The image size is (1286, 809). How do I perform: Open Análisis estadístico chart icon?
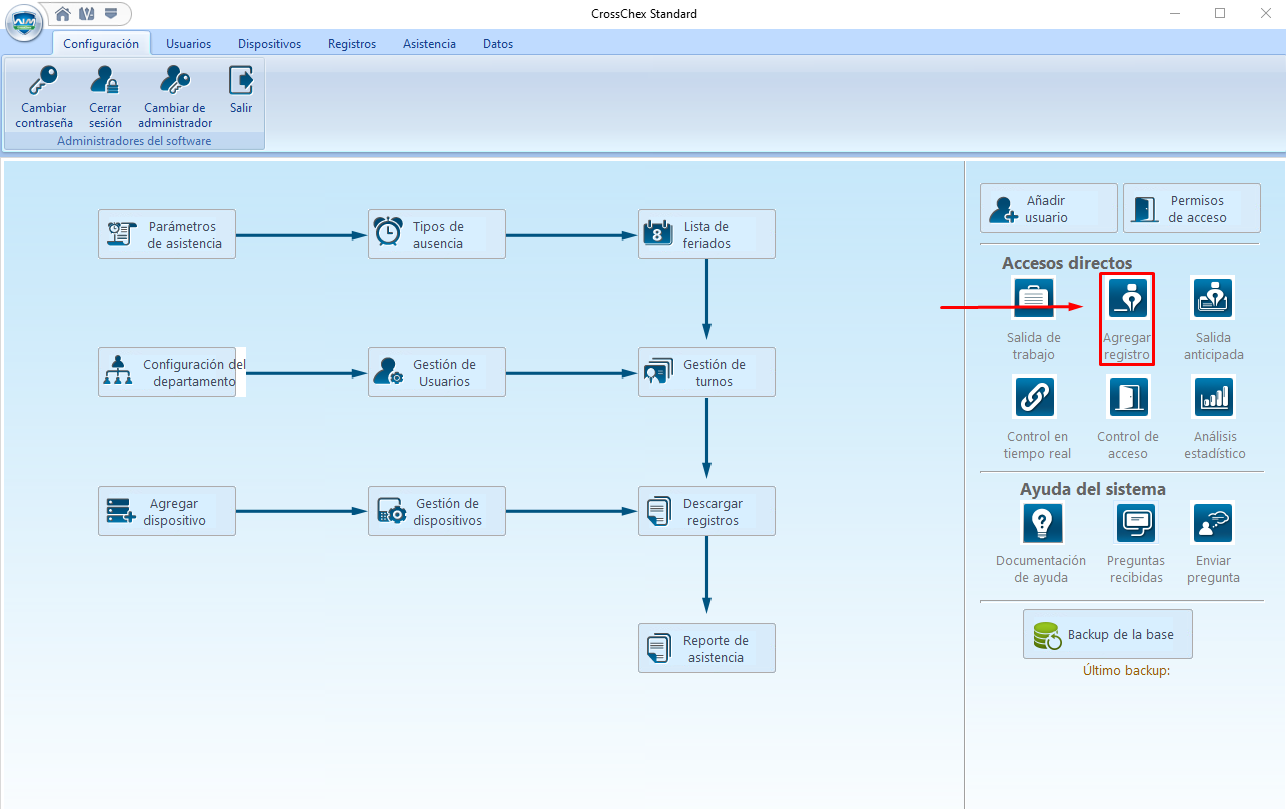coord(1213,396)
